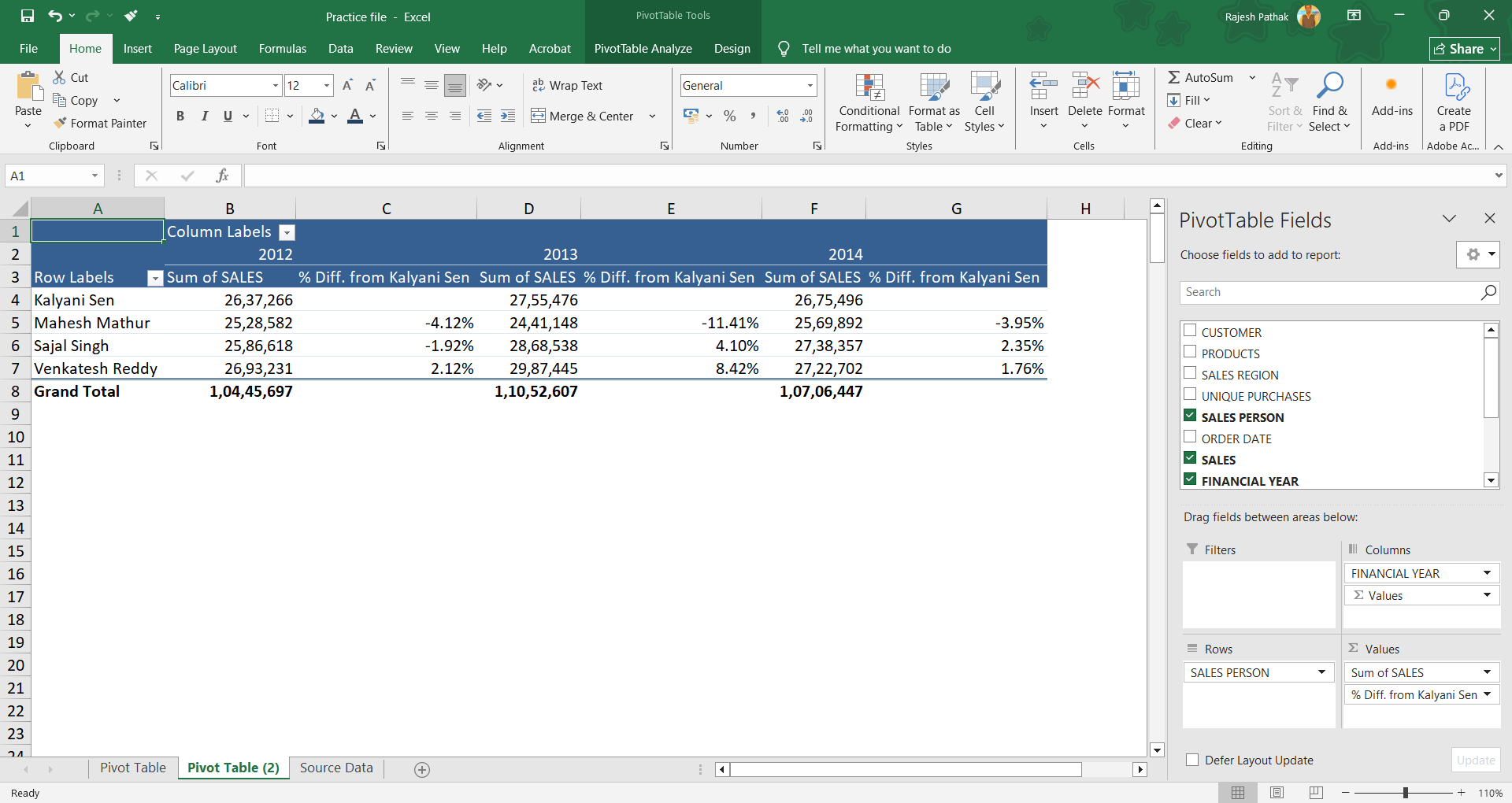Click the Fill Color paint bucket swatch

[317, 117]
